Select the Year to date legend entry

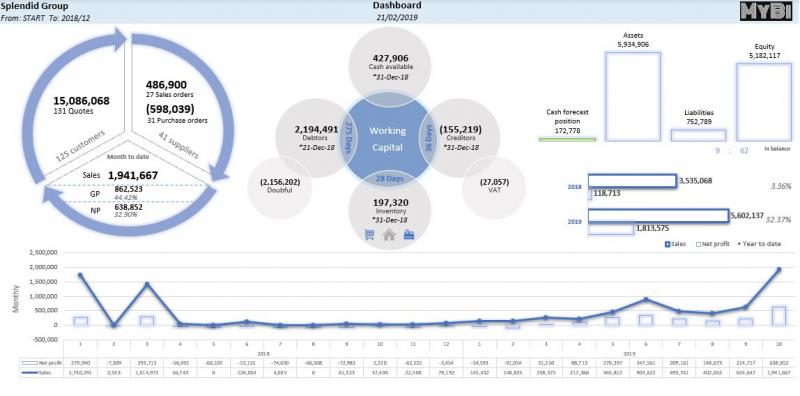point(759,244)
